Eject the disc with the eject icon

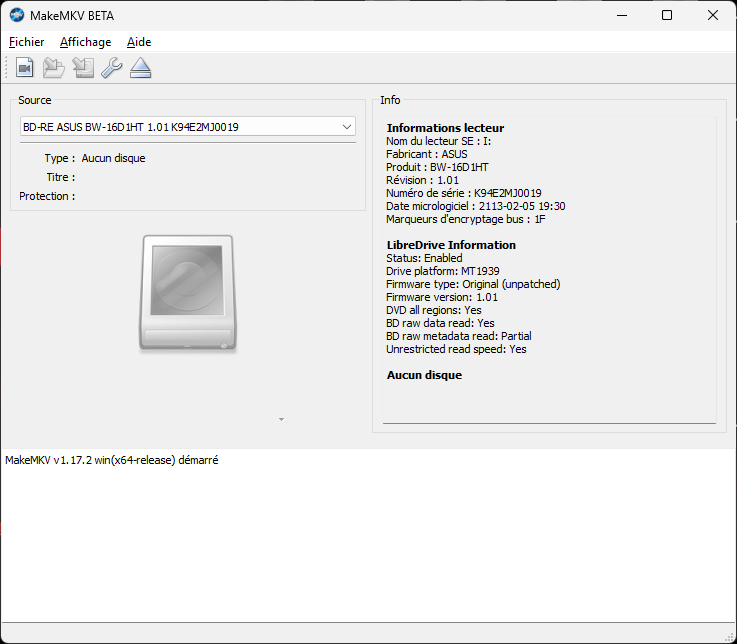[141, 68]
